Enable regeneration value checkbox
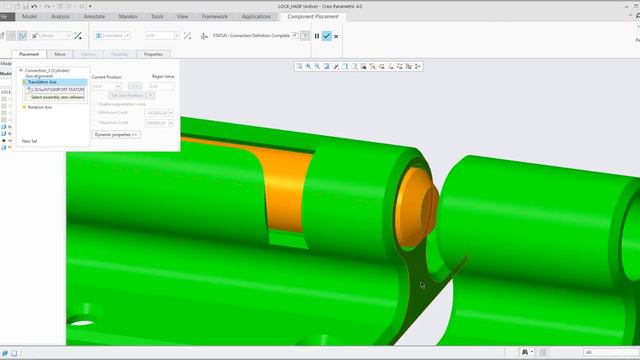Viewport: 640px width, 360px height. [96, 104]
